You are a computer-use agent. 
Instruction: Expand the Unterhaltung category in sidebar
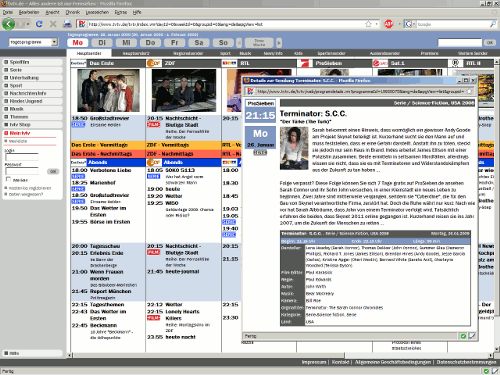point(33,78)
